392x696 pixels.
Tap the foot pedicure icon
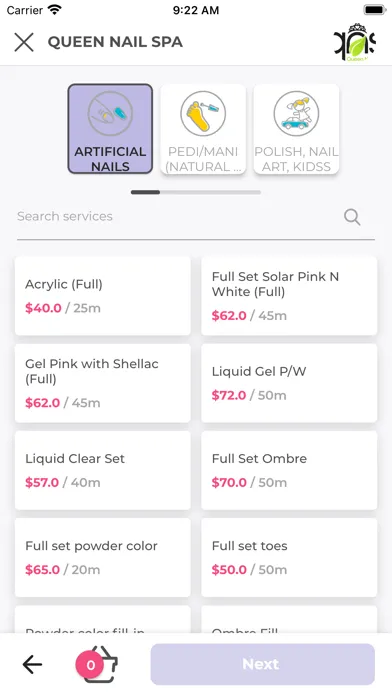click(203, 114)
